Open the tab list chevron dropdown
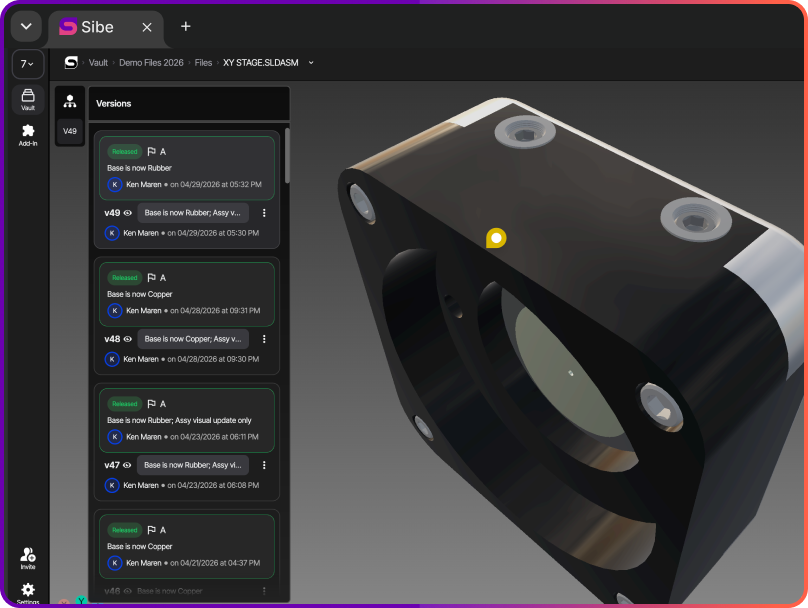The height and width of the screenshot is (608, 808). pyautogui.click(x=26, y=26)
